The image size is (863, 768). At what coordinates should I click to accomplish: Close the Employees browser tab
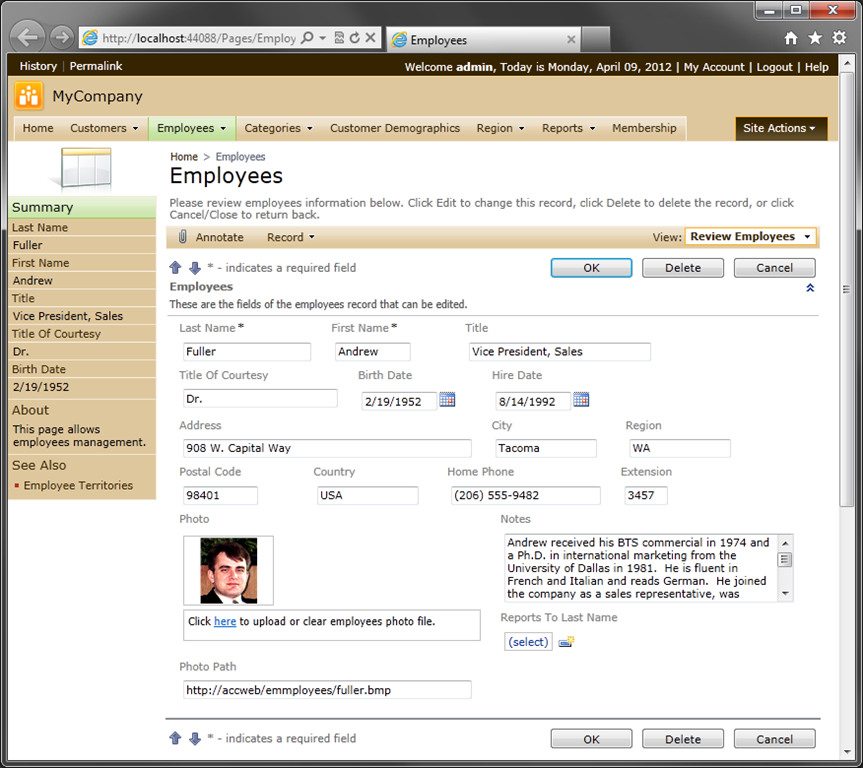[x=571, y=40]
